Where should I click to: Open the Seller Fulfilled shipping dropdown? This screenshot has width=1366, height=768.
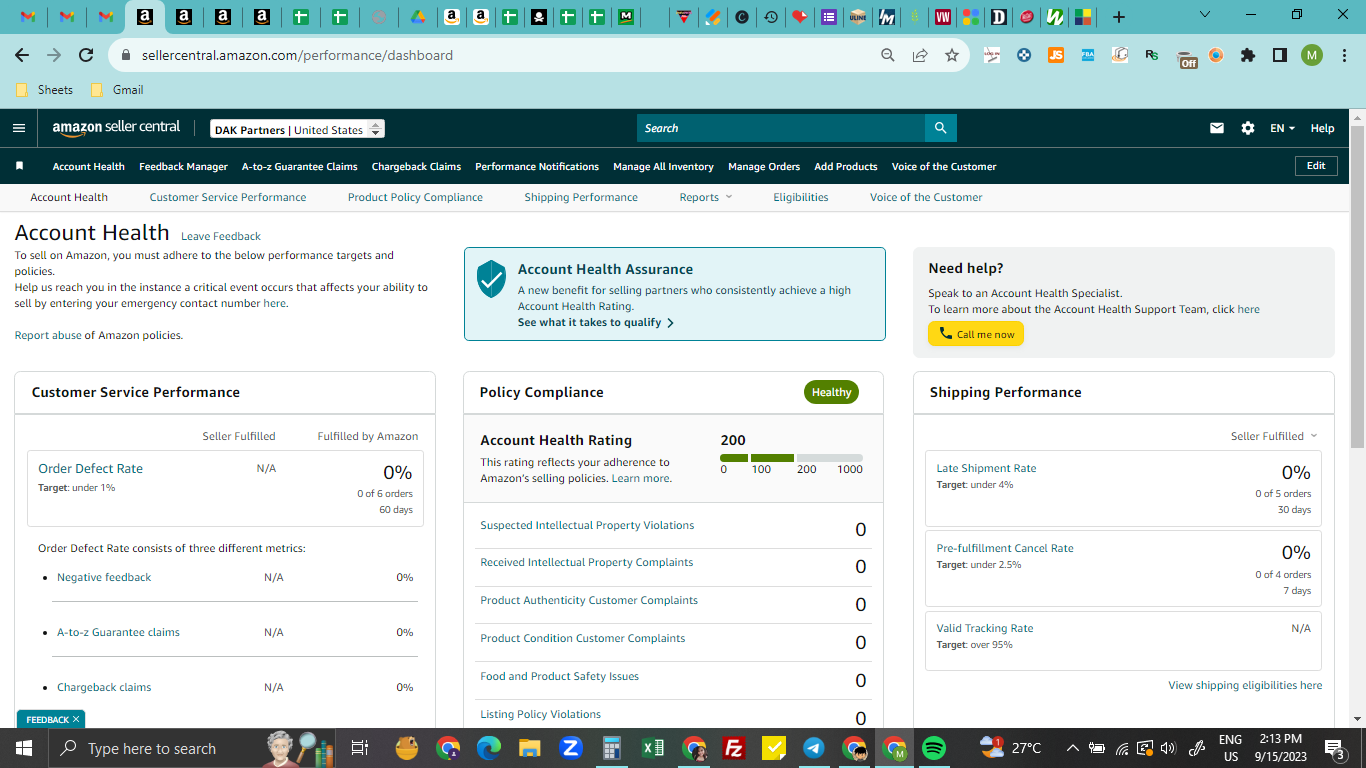tap(1274, 436)
